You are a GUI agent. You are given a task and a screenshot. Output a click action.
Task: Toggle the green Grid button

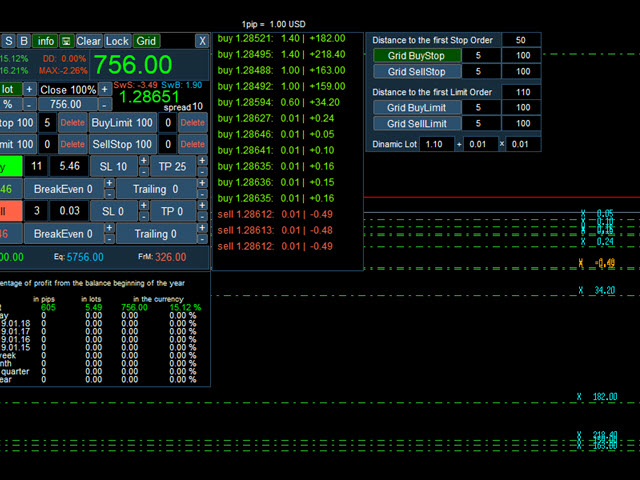click(146, 41)
